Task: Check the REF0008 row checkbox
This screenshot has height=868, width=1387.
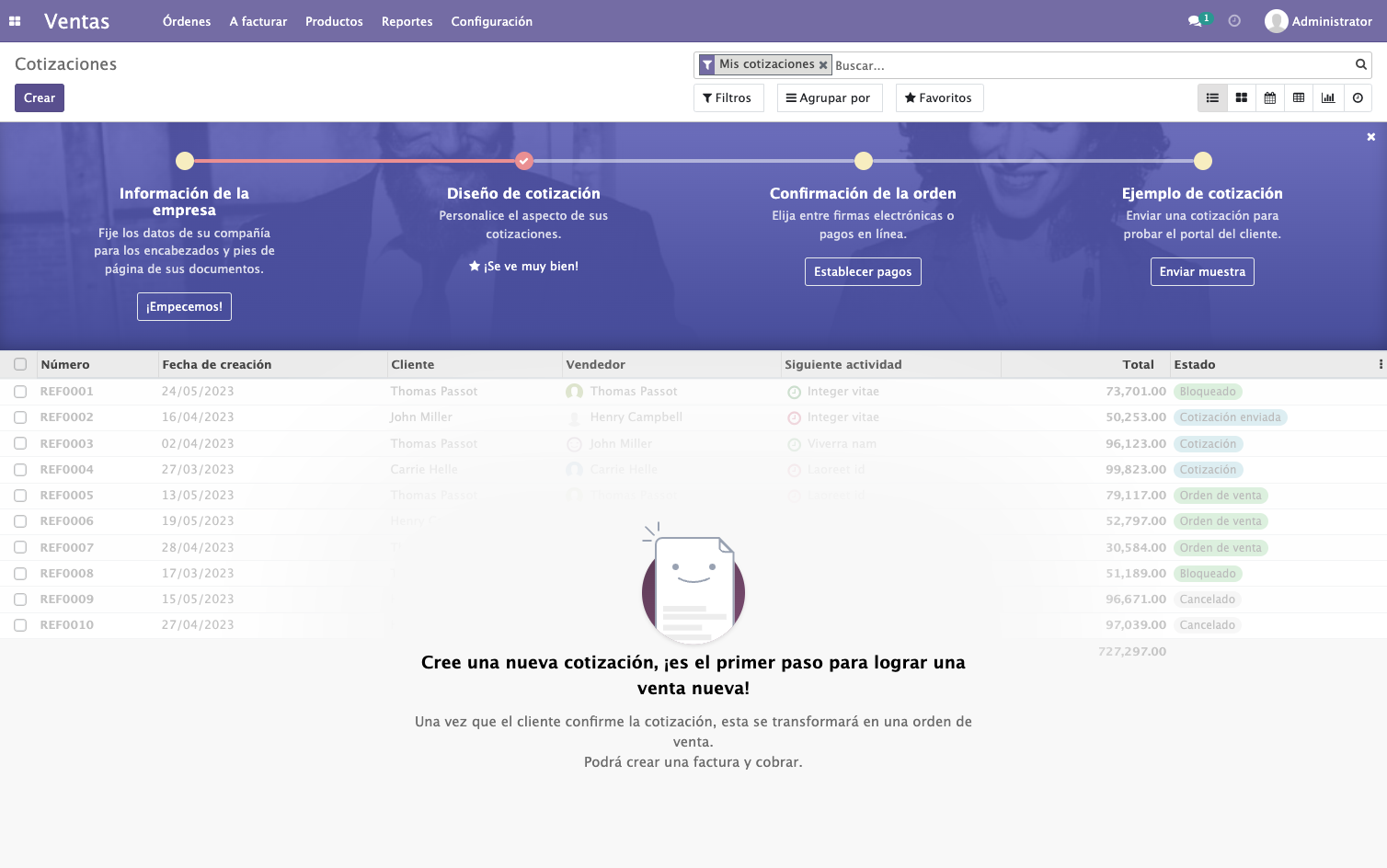Action: [20, 574]
